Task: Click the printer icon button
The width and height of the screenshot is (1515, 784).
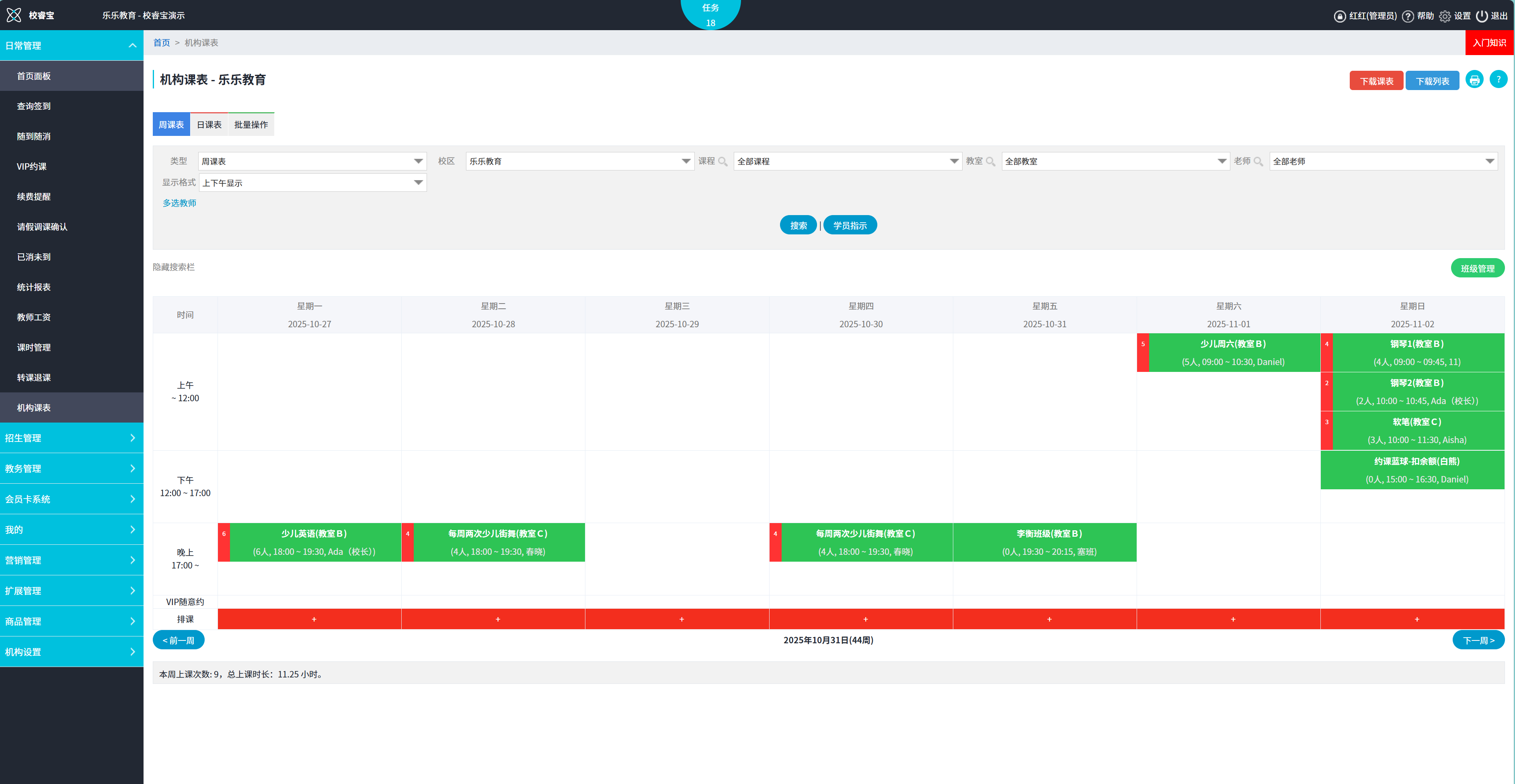Action: coord(1474,80)
